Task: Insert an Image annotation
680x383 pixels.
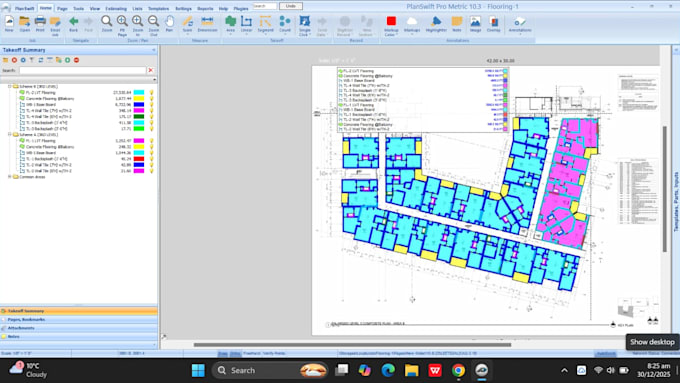Action: tap(475, 24)
